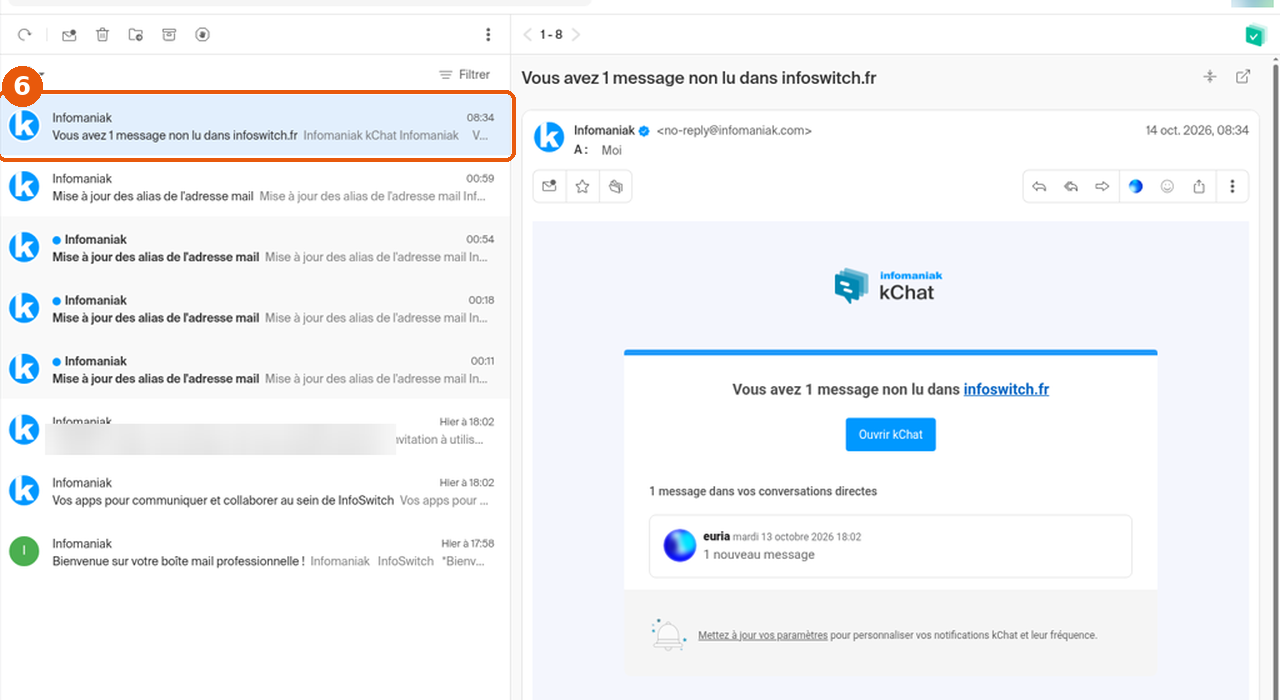Screen dimensions: 1280x700
Task: Delete the selected mail with trash icon
Action: (x=102, y=35)
